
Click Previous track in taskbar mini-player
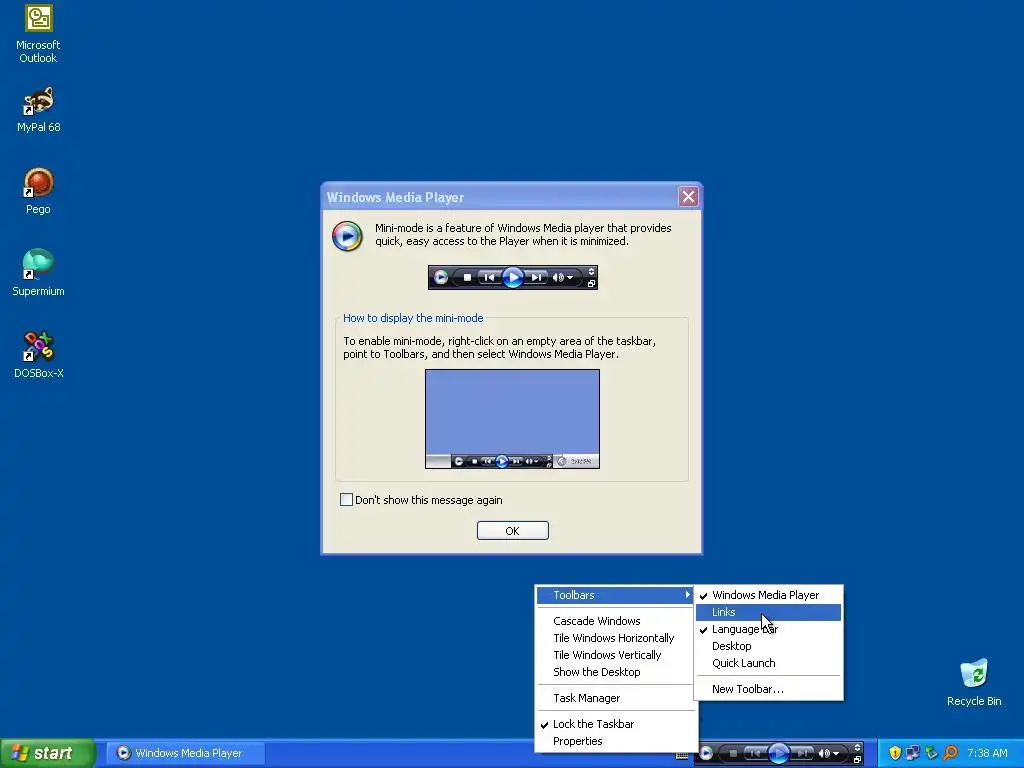[x=754, y=754]
